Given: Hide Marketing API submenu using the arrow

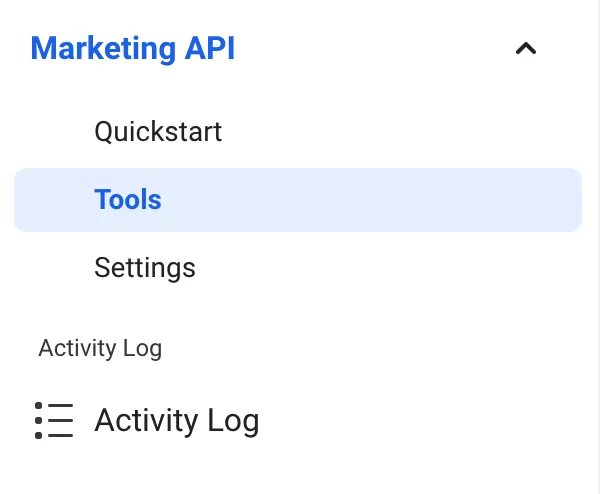Looking at the screenshot, I should coord(526,49).
